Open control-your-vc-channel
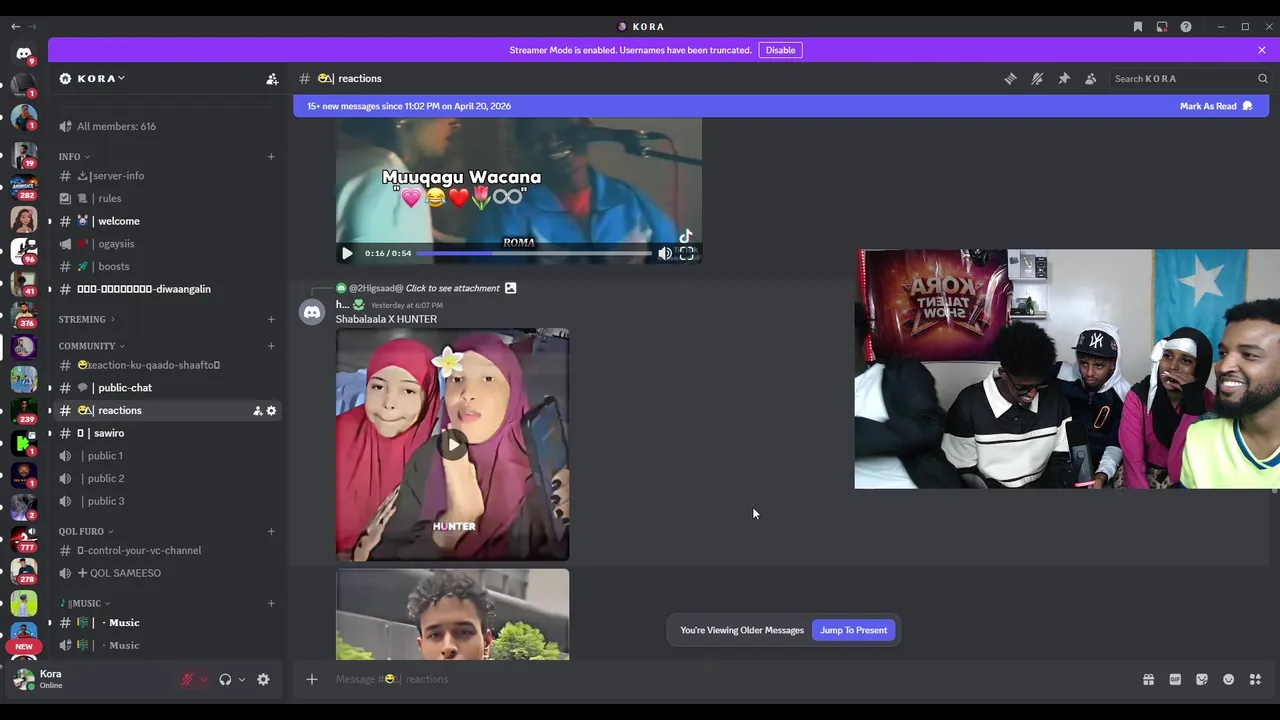 (x=168, y=550)
